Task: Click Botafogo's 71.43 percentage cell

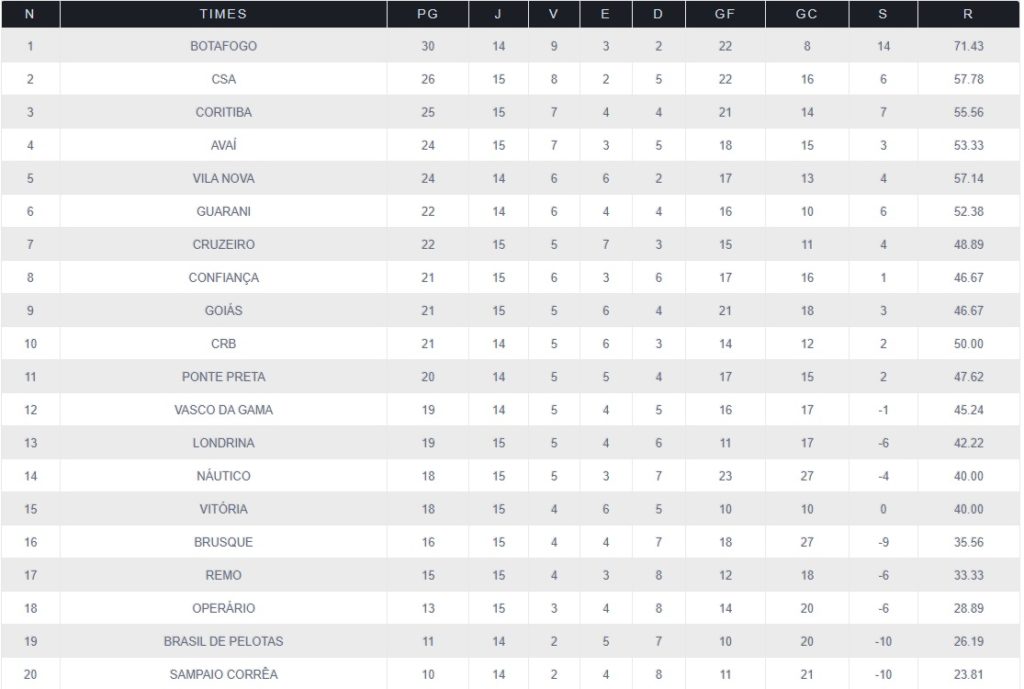Action: pyautogui.click(x=968, y=46)
